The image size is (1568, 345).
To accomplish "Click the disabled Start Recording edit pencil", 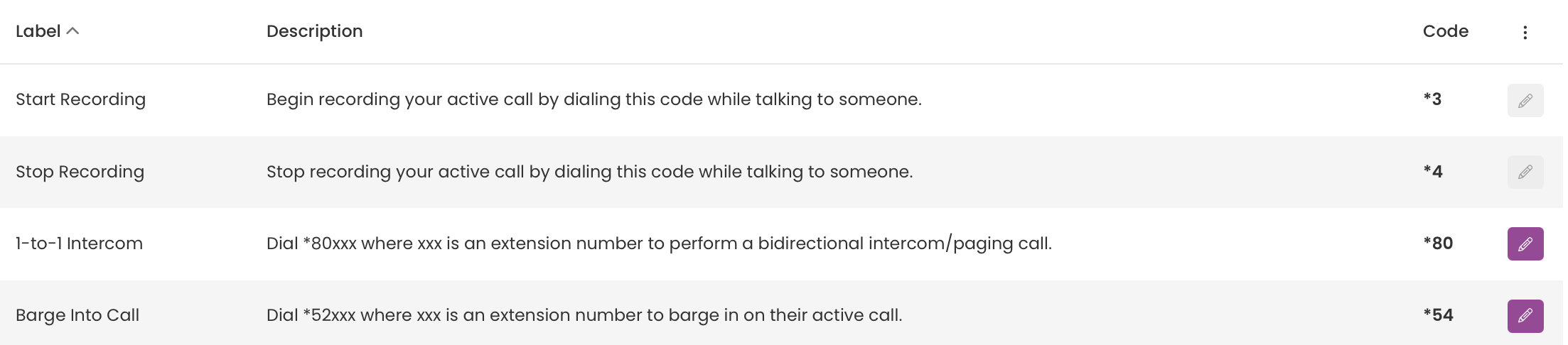I will (x=1525, y=101).
